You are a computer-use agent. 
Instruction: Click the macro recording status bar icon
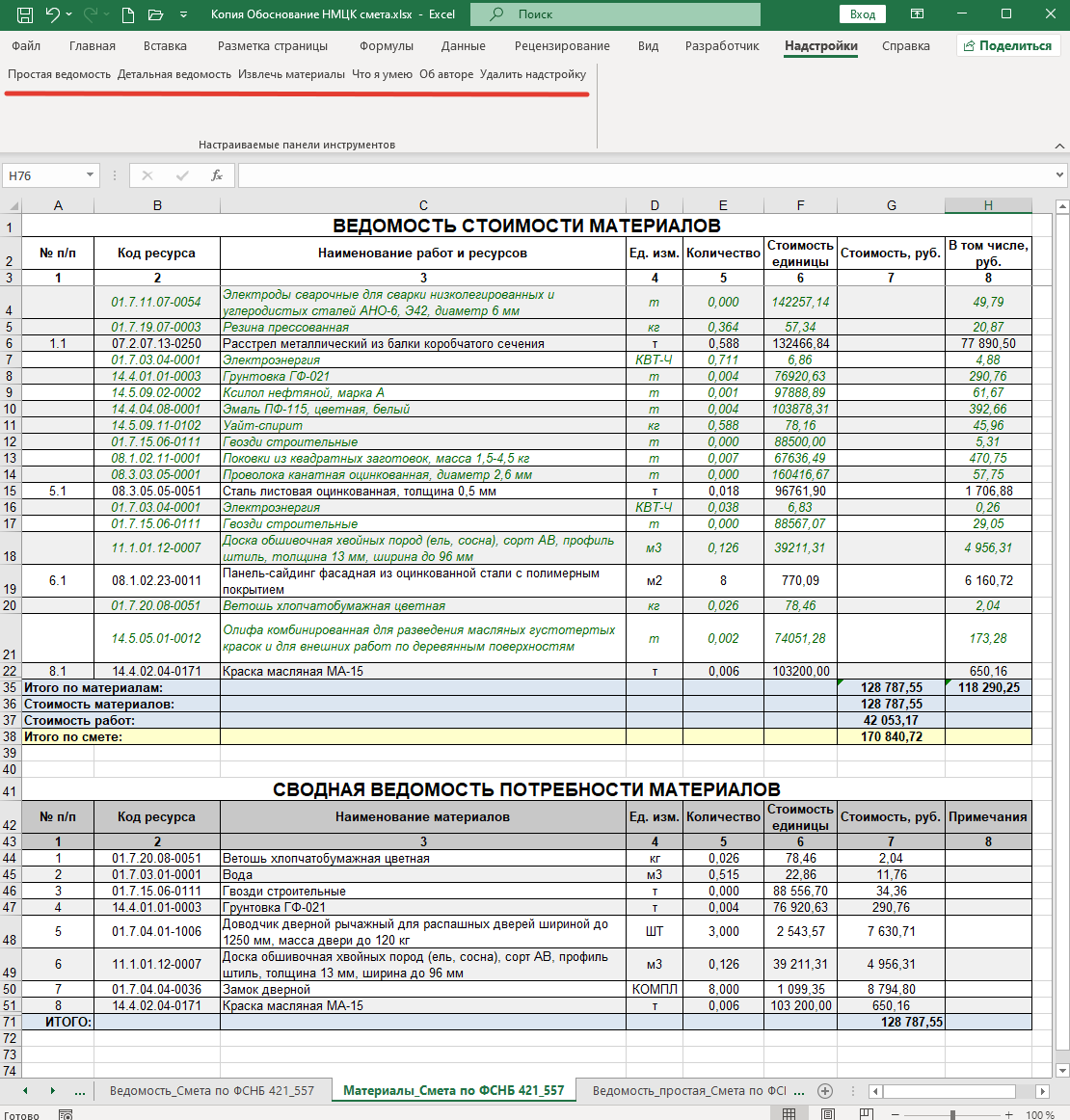click(66, 1114)
